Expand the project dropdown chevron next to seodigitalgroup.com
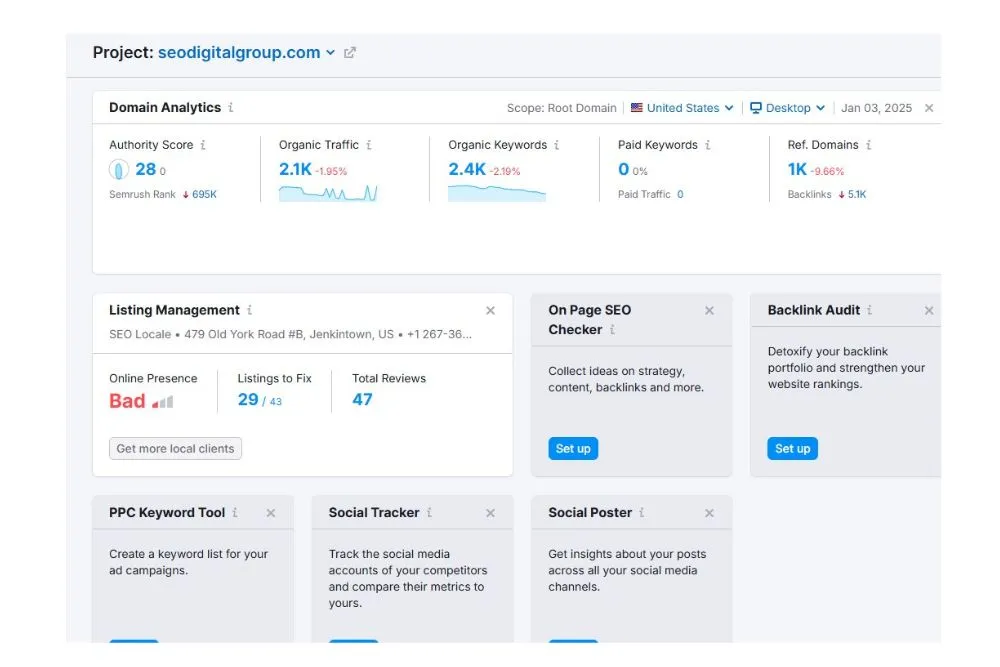The height and width of the screenshot is (667, 1000). [330, 53]
